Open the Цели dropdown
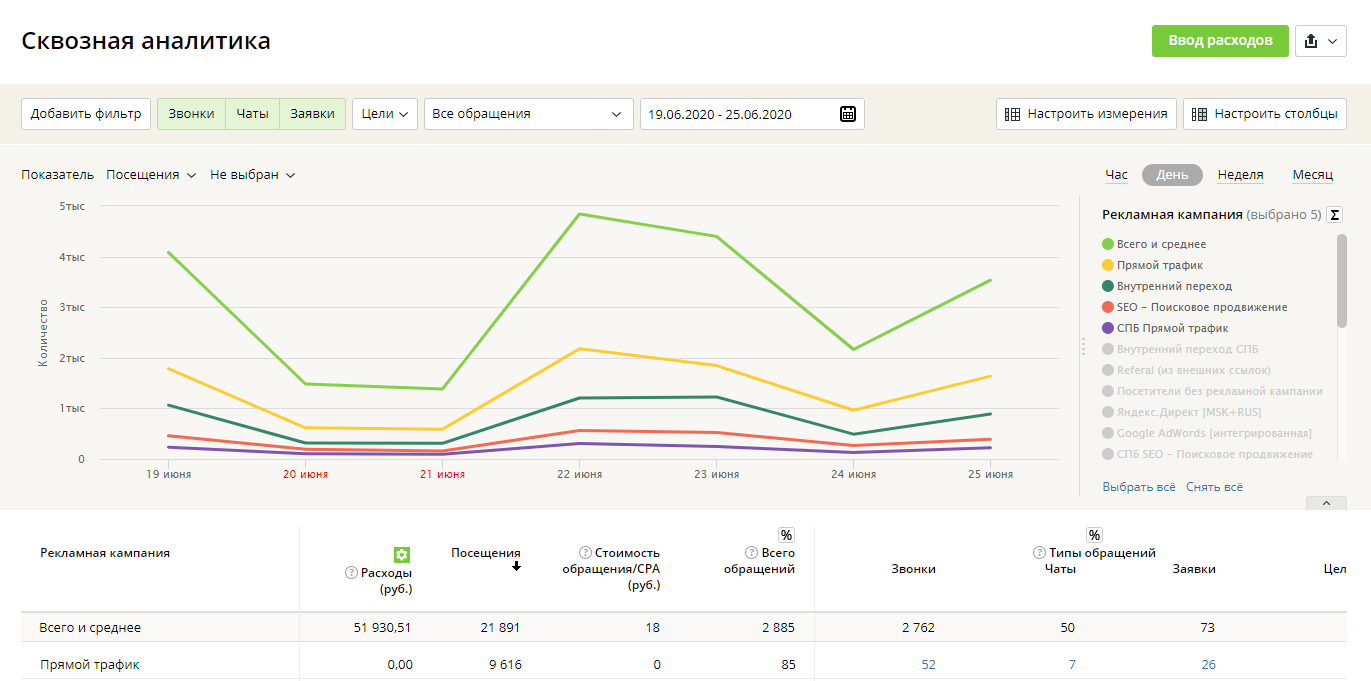 pos(384,114)
